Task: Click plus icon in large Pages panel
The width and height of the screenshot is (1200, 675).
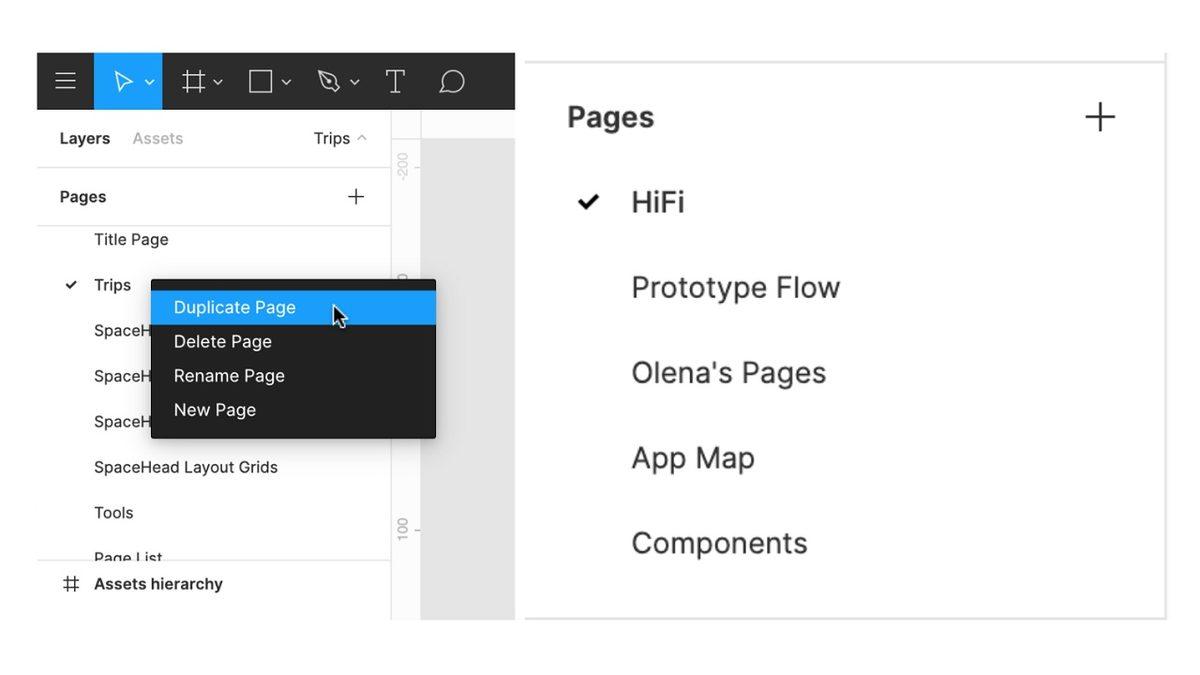Action: pyautogui.click(x=1099, y=117)
